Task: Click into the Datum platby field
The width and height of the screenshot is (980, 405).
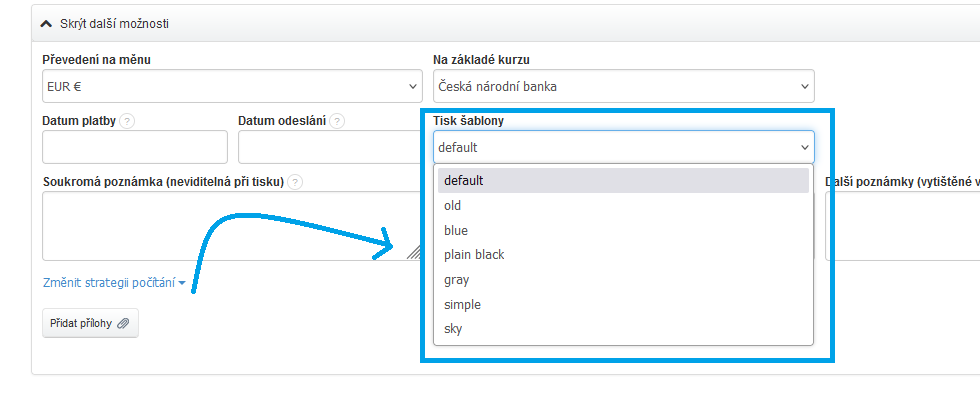Action: pyautogui.click(x=135, y=147)
